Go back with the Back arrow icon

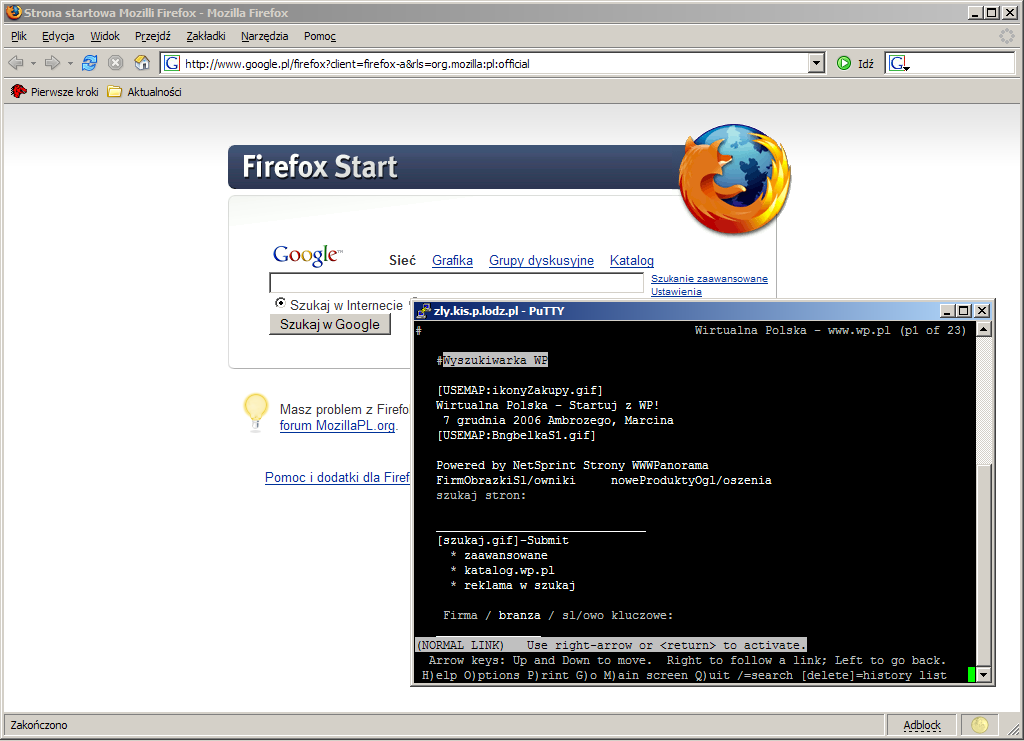(x=16, y=63)
